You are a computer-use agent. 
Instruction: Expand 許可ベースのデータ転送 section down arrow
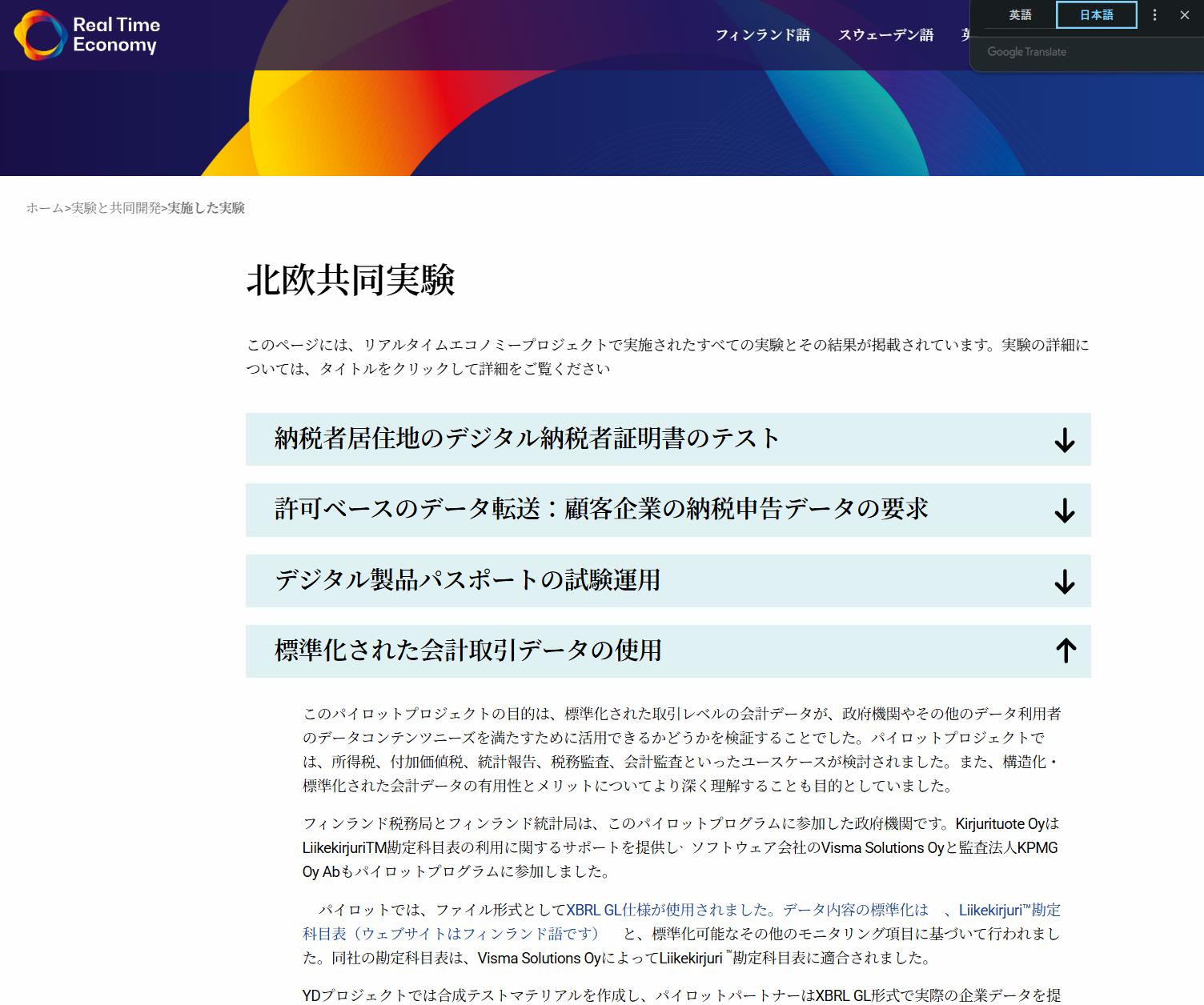1064,511
